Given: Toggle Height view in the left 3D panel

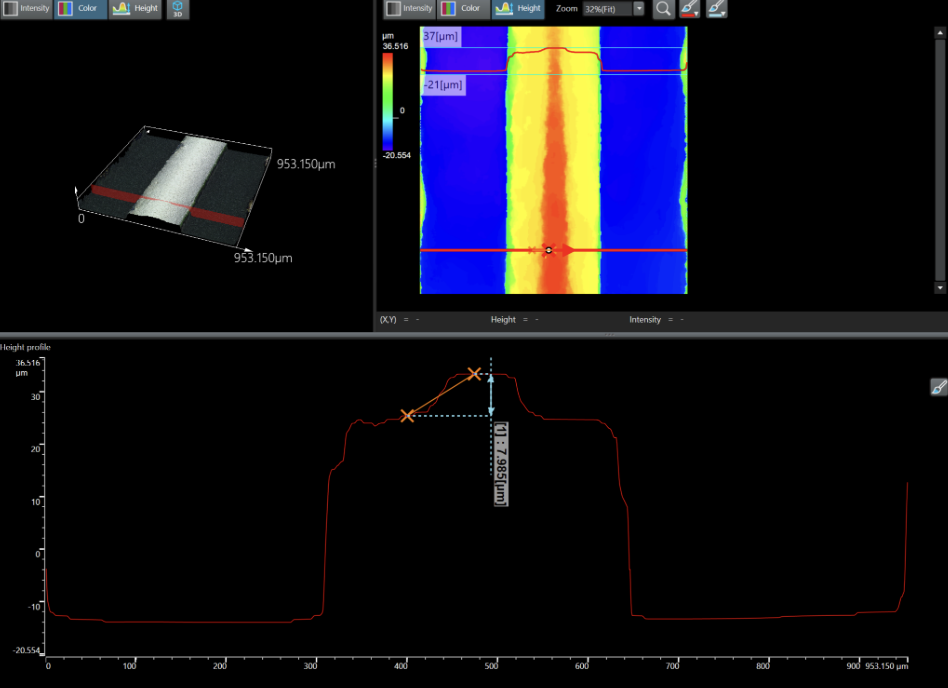Looking at the screenshot, I should tap(136, 9).
